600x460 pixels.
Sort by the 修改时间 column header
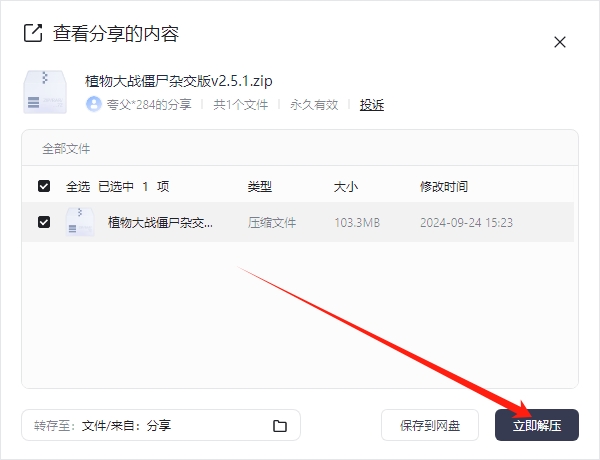[x=443, y=187]
